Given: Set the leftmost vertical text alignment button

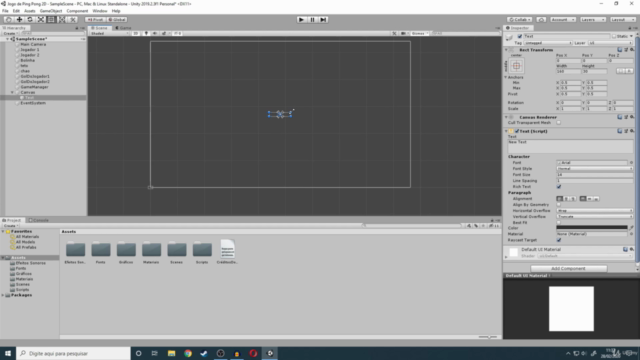Looking at the screenshot, I should tap(583, 199).
